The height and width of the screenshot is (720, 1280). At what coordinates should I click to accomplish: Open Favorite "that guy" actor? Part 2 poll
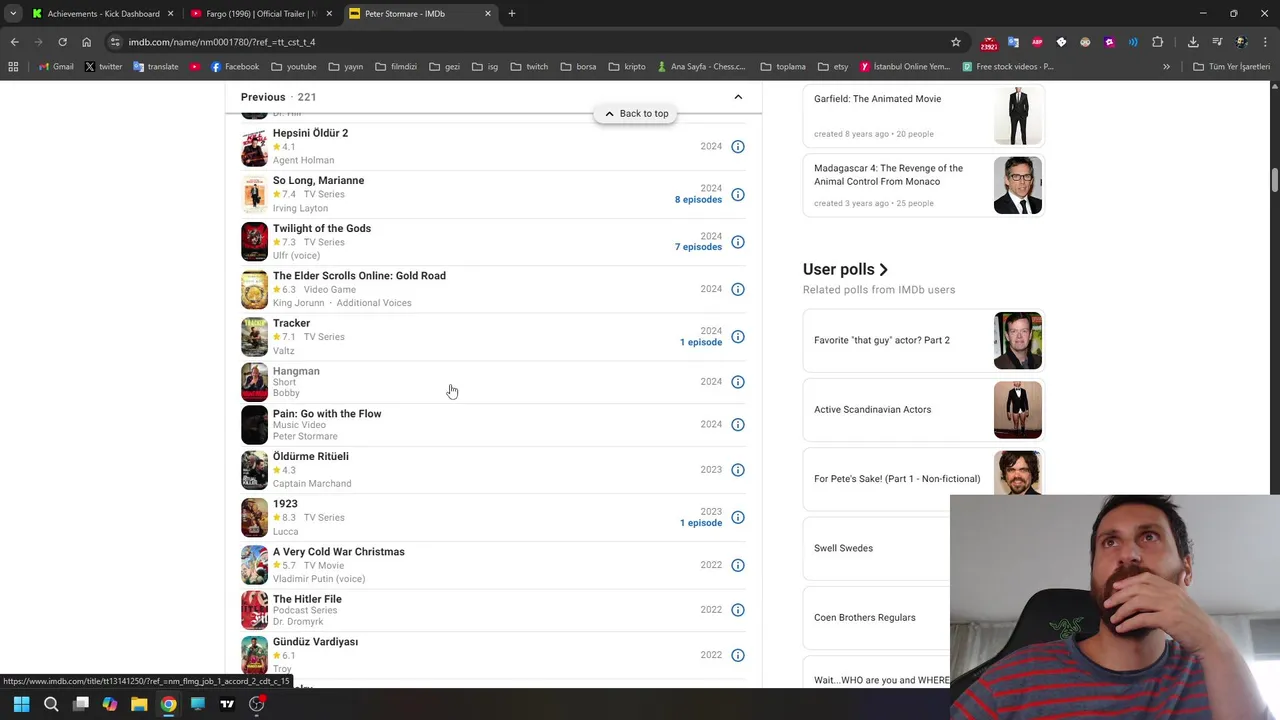pos(923,340)
